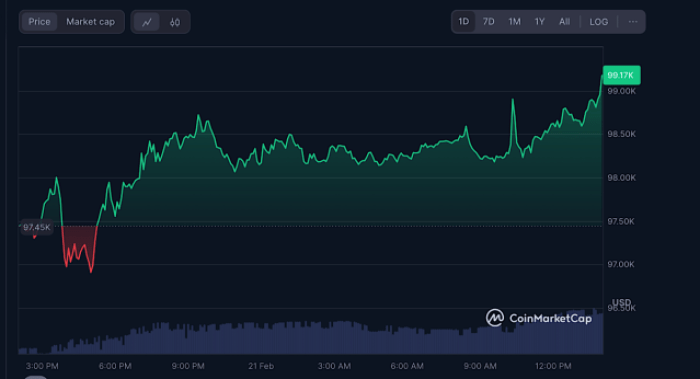Select the 7D time range
The width and height of the screenshot is (700, 379).
click(x=488, y=22)
